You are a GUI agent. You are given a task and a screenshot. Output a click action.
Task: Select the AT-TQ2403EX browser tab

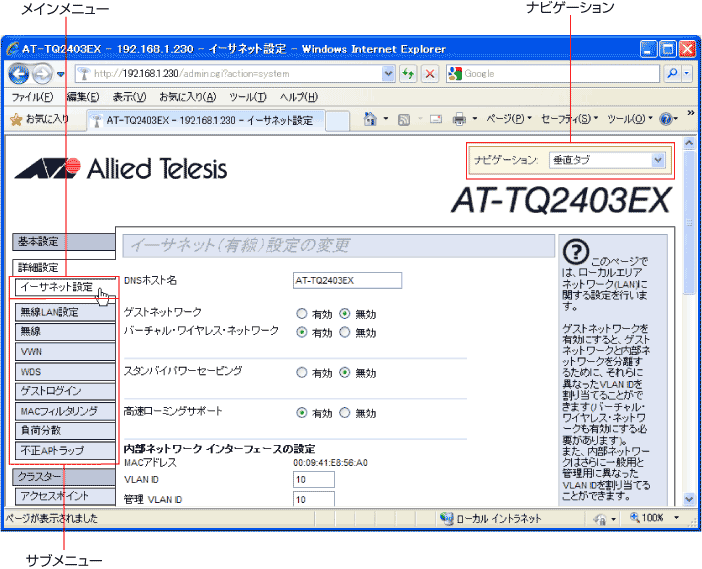click(x=206, y=120)
